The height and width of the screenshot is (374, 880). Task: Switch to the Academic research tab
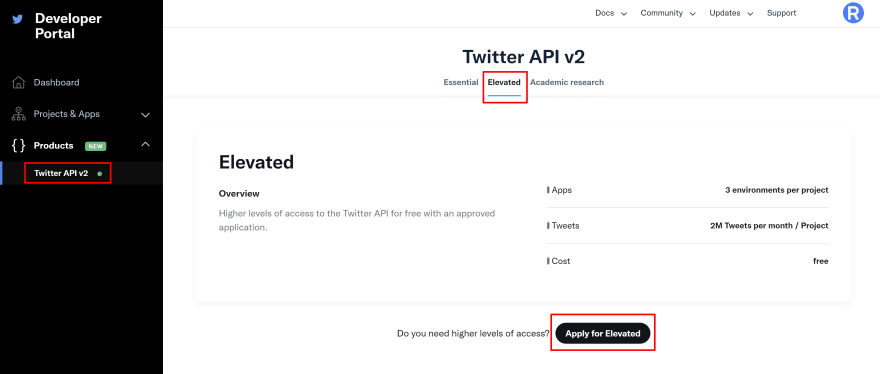click(x=567, y=83)
